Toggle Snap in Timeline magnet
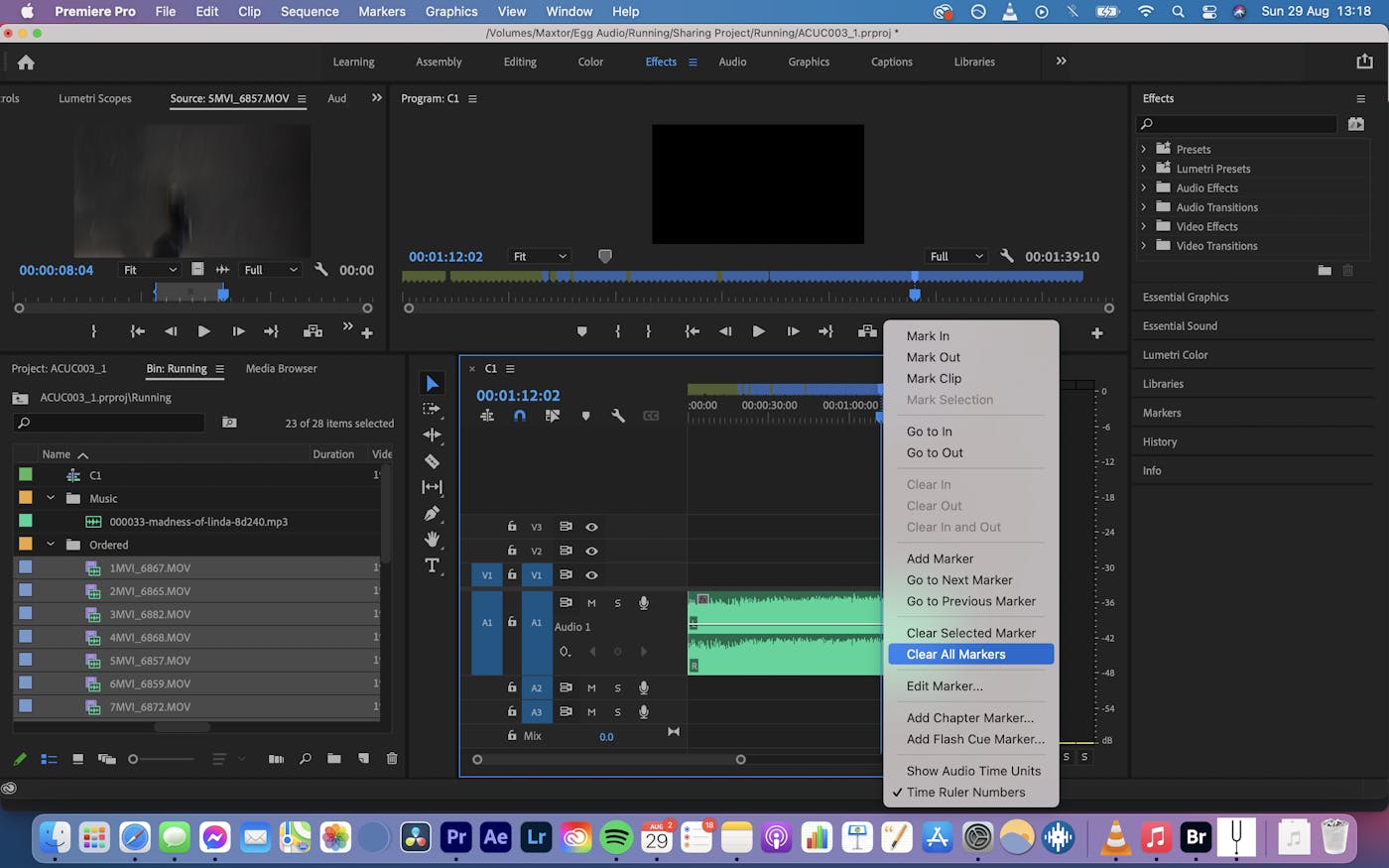This screenshot has height=868, width=1389. click(x=520, y=416)
